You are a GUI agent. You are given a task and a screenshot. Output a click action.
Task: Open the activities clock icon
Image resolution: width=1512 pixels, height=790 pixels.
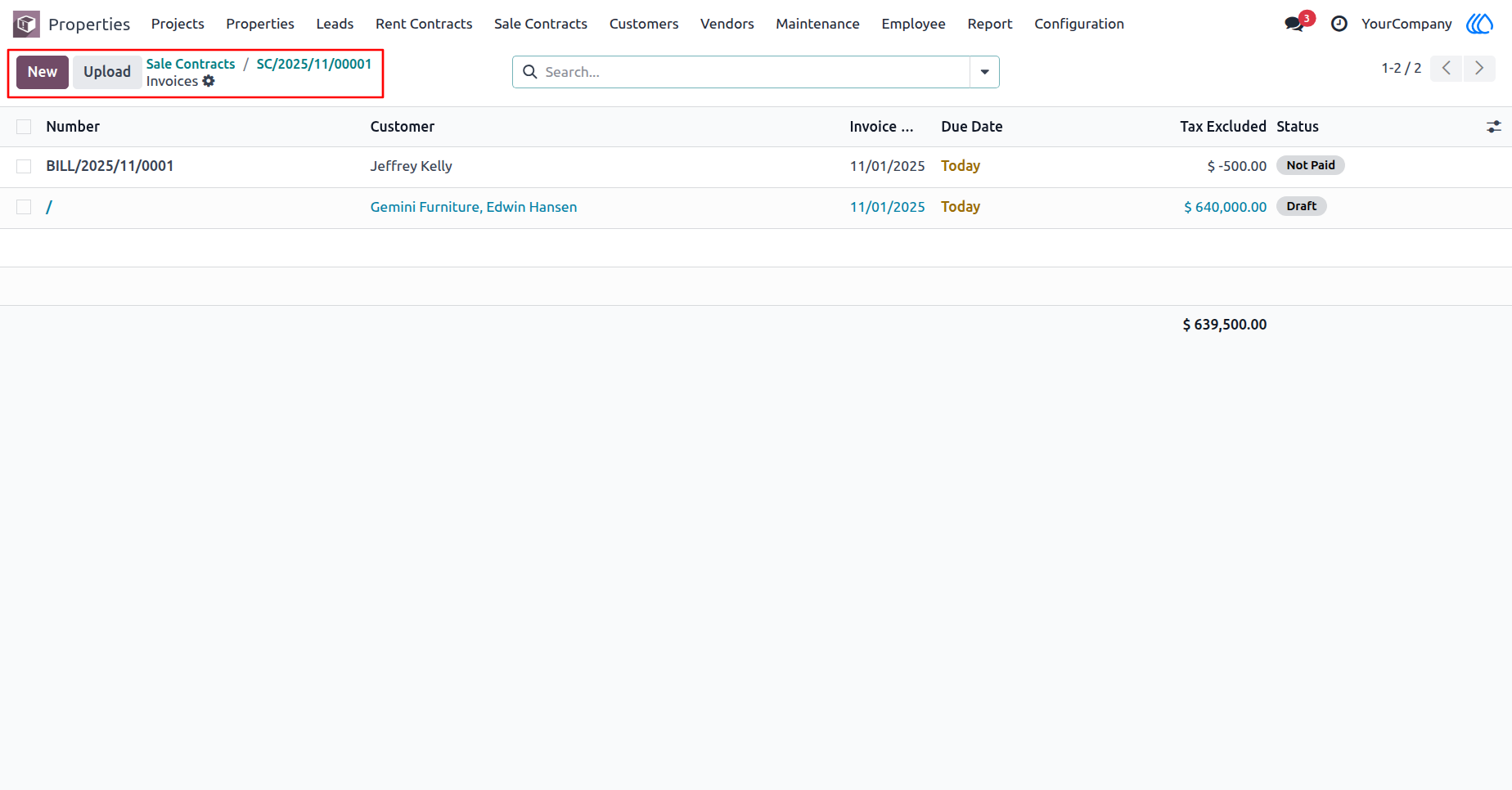pos(1339,24)
